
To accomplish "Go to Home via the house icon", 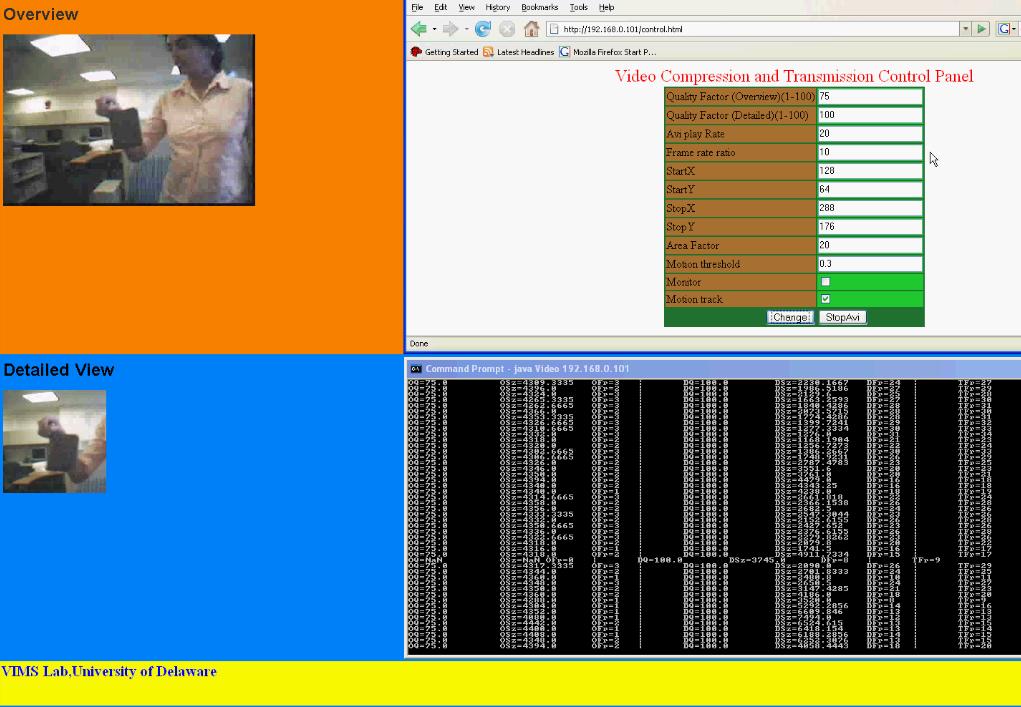I will point(531,29).
